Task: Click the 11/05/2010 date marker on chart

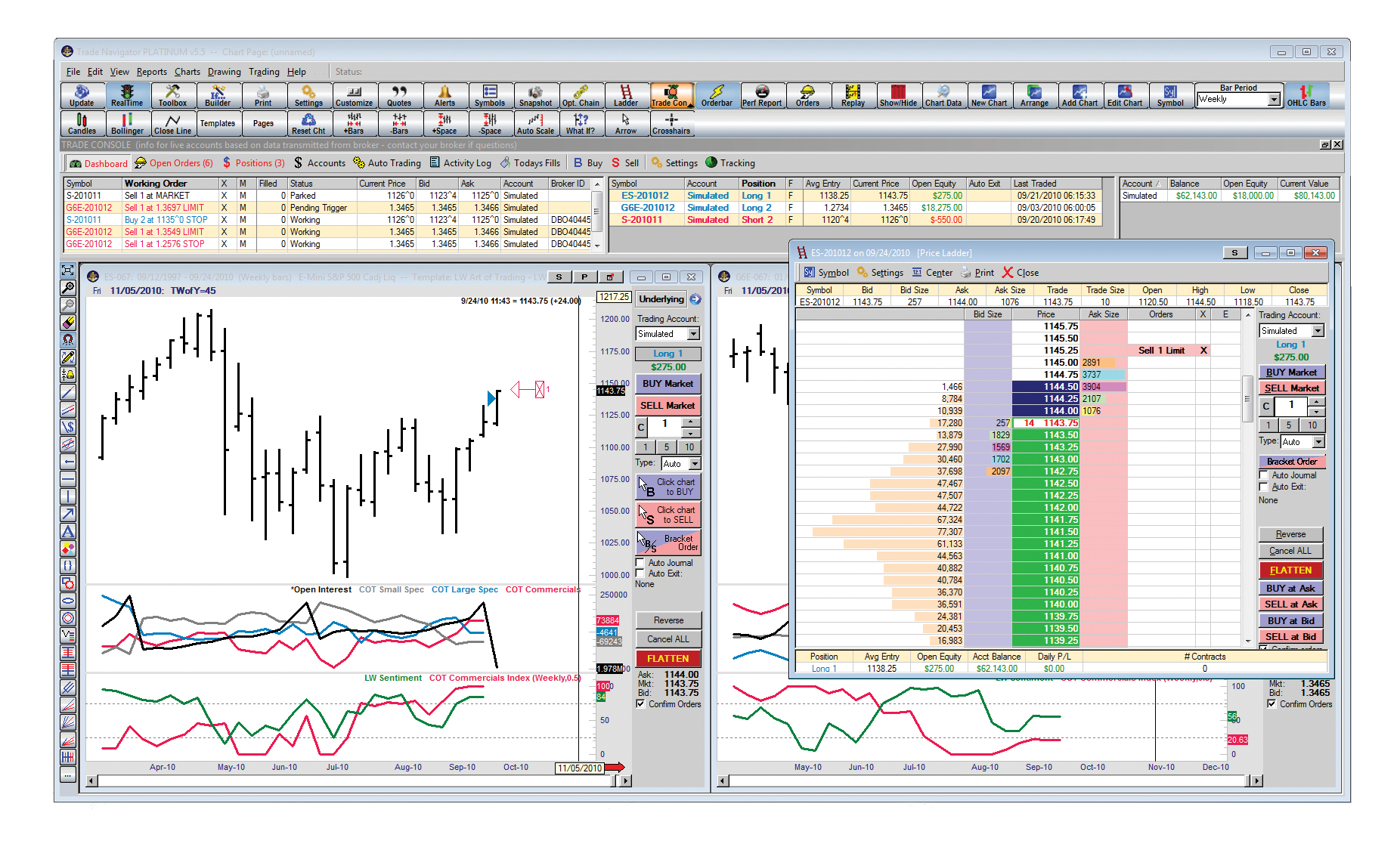Action: 580,768
